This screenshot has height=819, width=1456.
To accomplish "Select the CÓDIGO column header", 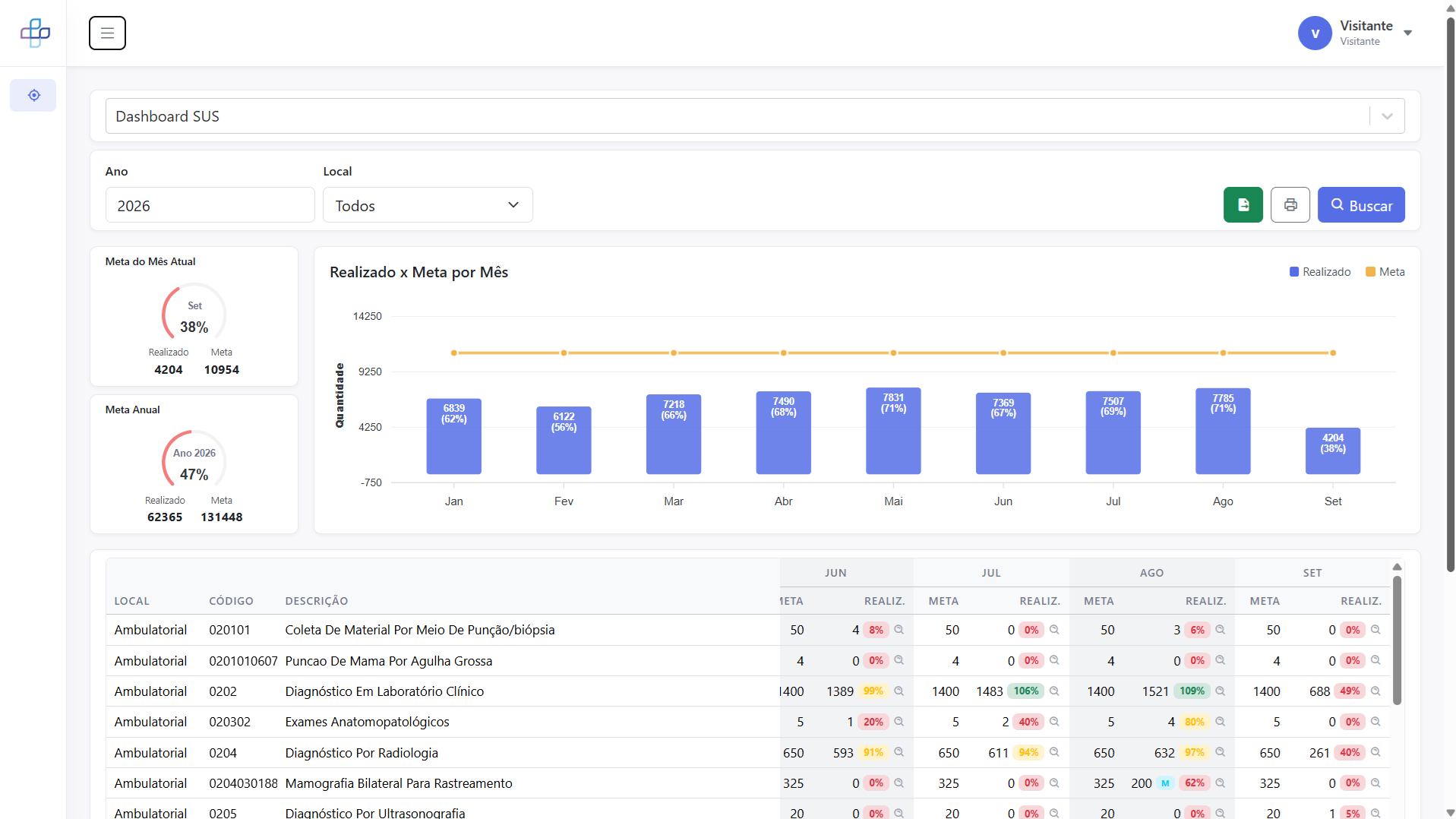I will pyautogui.click(x=231, y=601).
